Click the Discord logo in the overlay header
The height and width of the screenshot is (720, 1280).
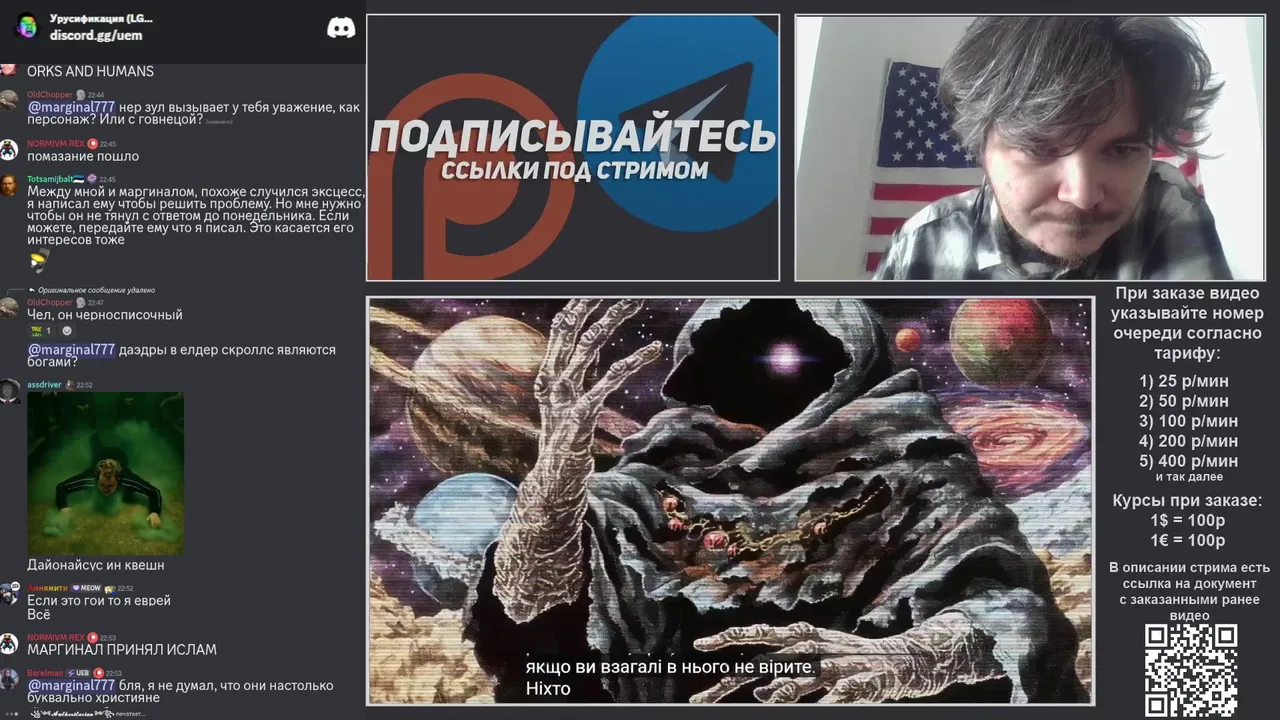341,28
